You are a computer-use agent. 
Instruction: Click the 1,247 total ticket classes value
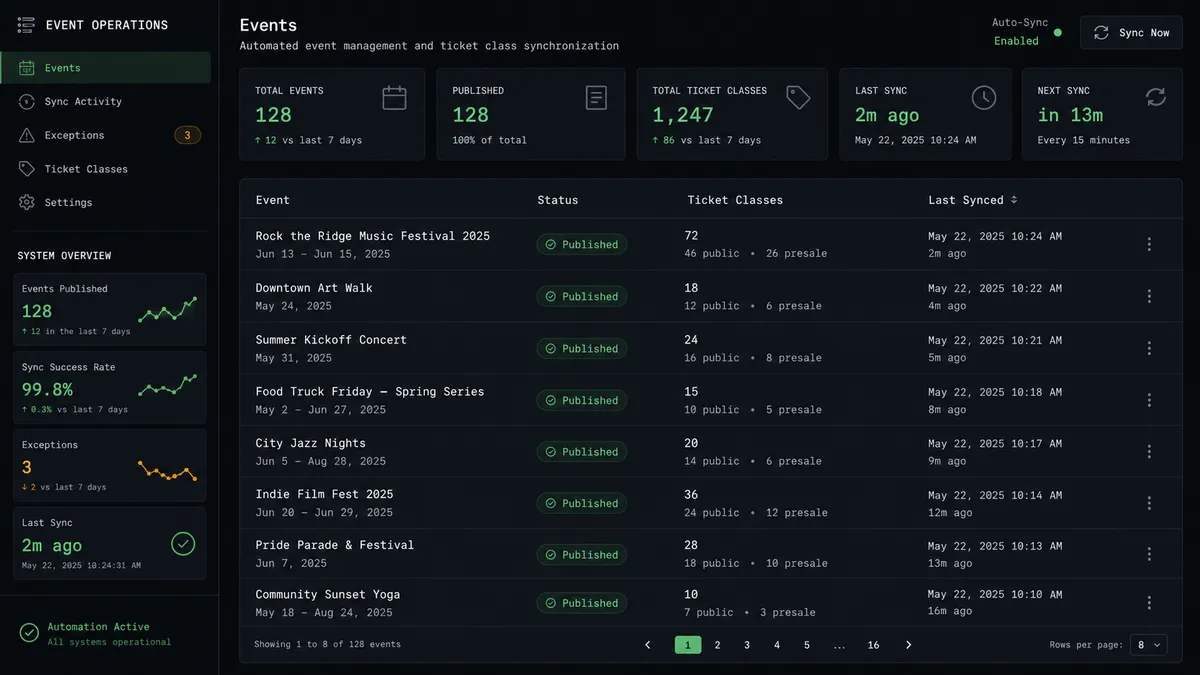(683, 115)
